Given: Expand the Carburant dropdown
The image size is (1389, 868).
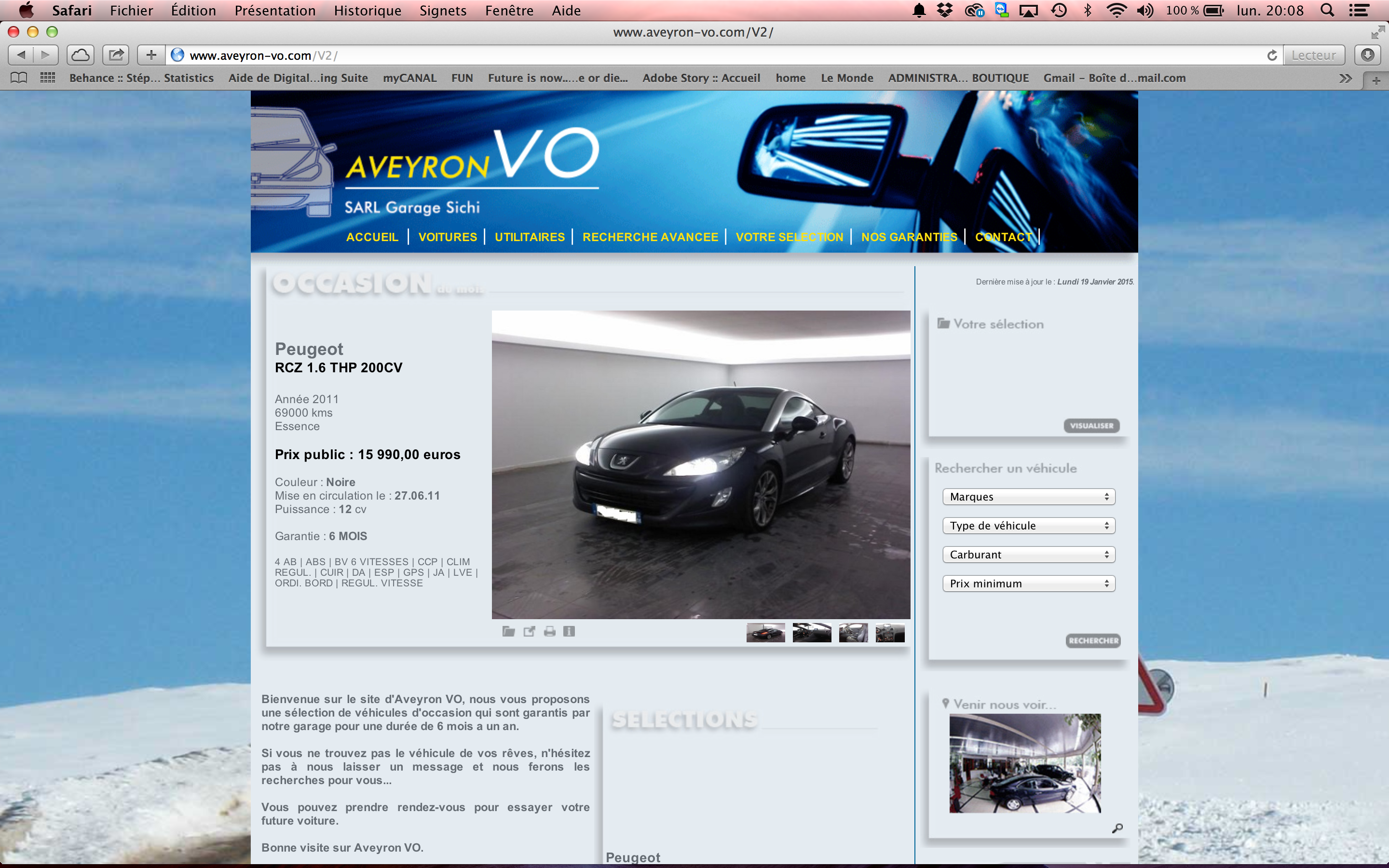Looking at the screenshot, I should point(1028,555).
